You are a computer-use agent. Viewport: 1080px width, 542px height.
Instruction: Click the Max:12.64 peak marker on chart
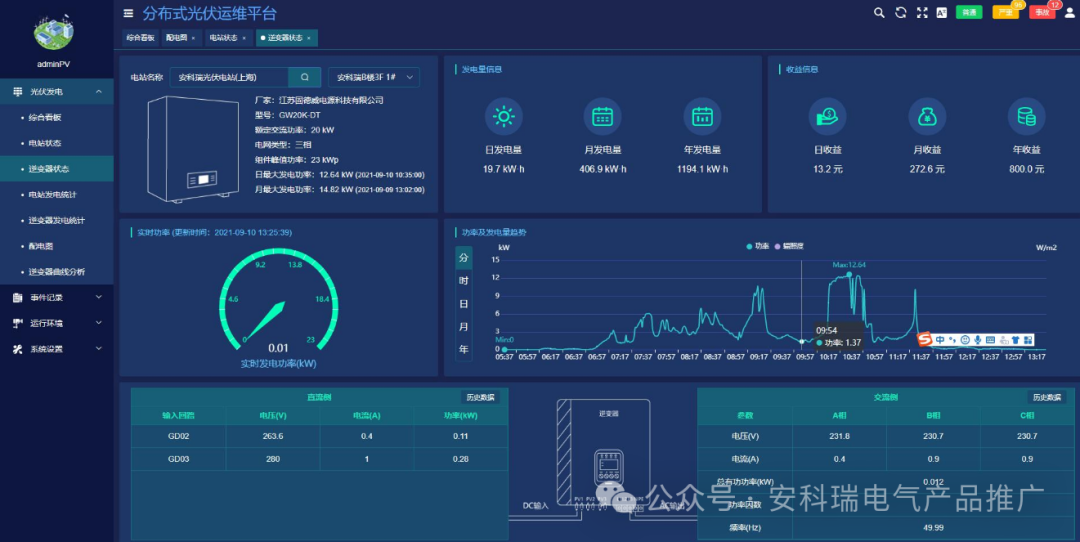pyautogui.click(x=849, y=274)
